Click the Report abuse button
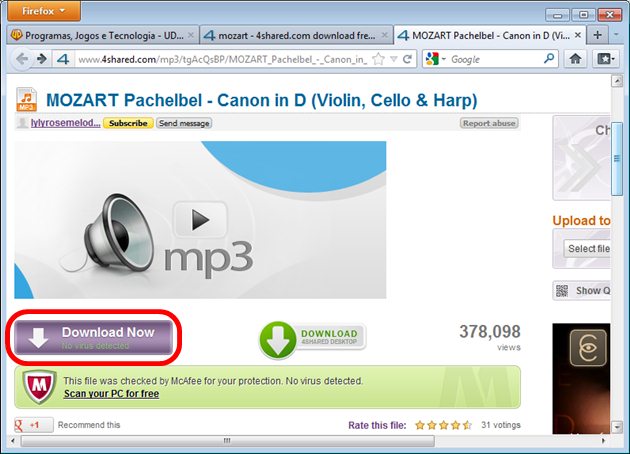Viewport: 630px width, 454px height. (489, 123)
